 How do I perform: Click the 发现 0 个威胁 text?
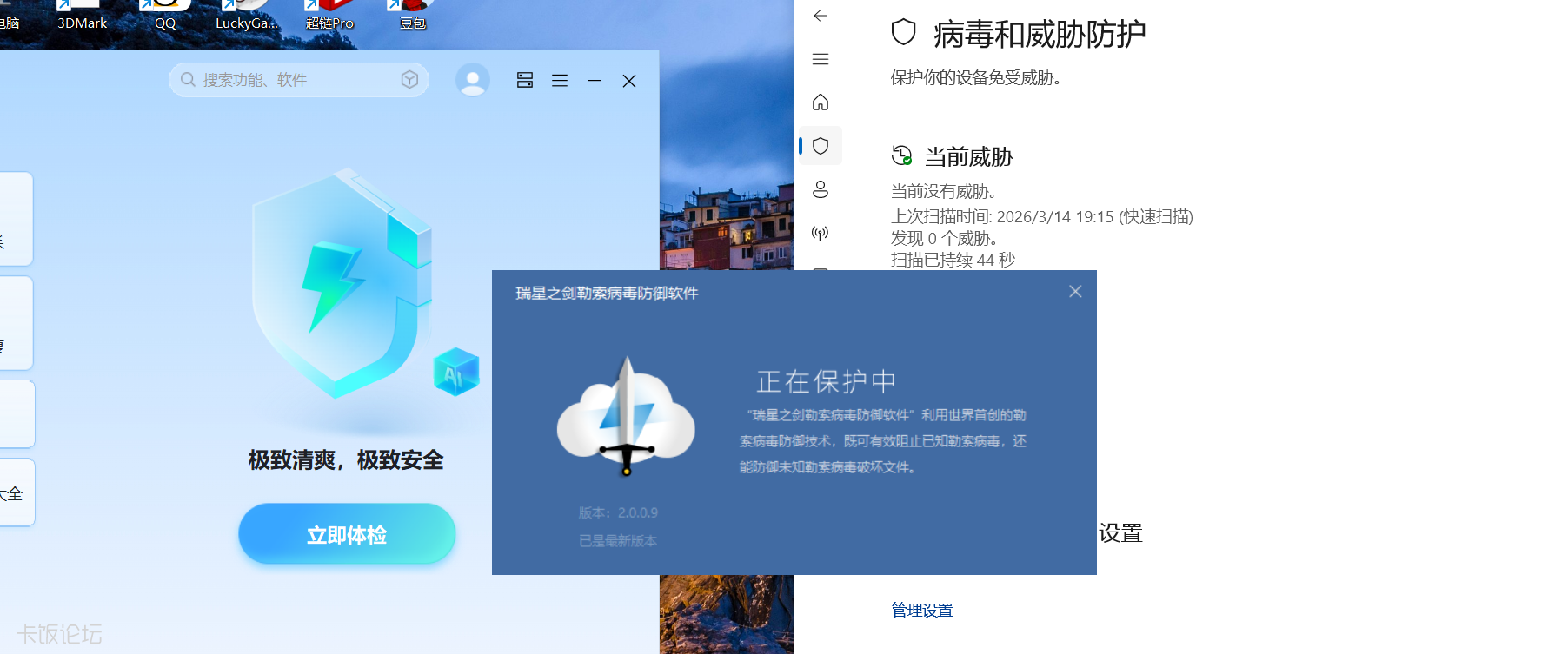(x=944, y=238)
